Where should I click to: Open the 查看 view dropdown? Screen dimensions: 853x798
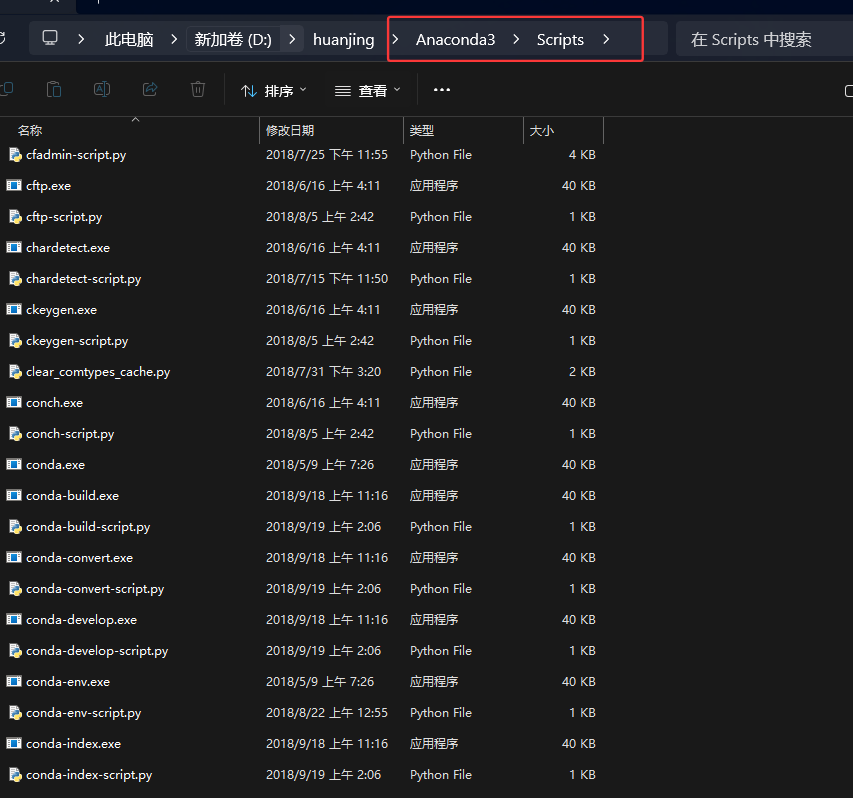point(368,90)
